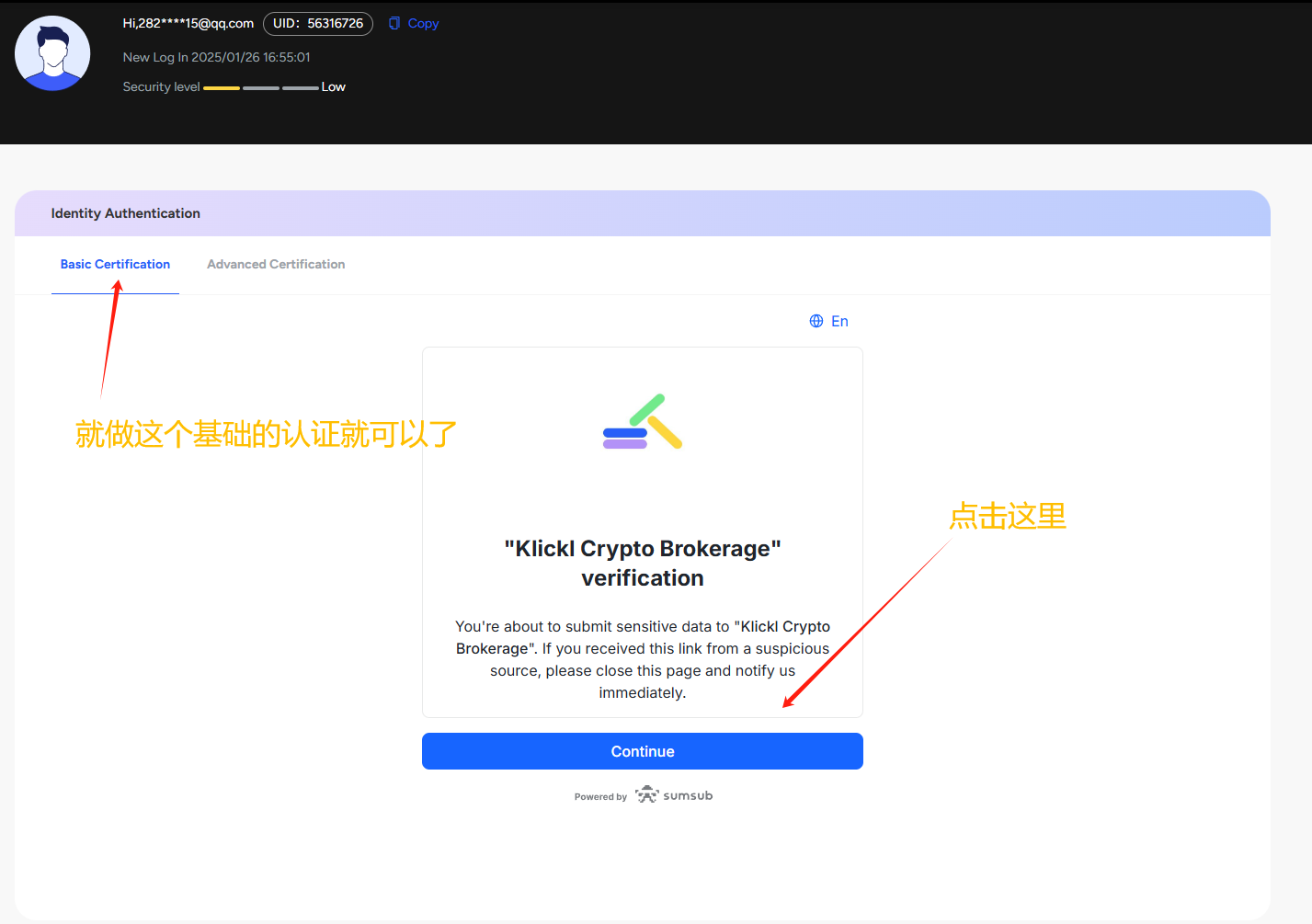Screen dimensions: 1312x924
Task: Click the globe language icon
Action: tap(816, 321)
